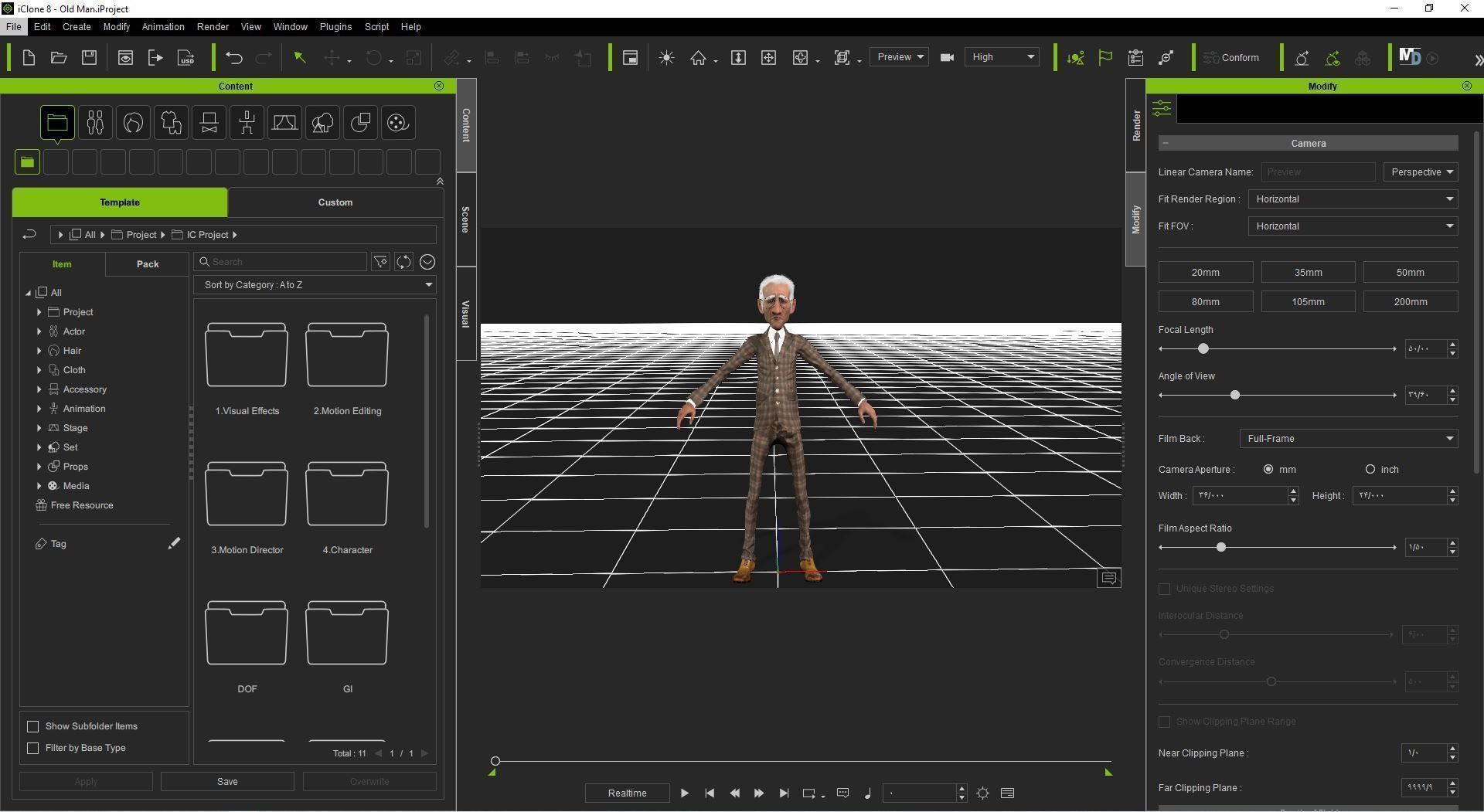Viewport: 1484px width, 812px height.
Task: Open the Animation menu
Action: coord(163,26)
